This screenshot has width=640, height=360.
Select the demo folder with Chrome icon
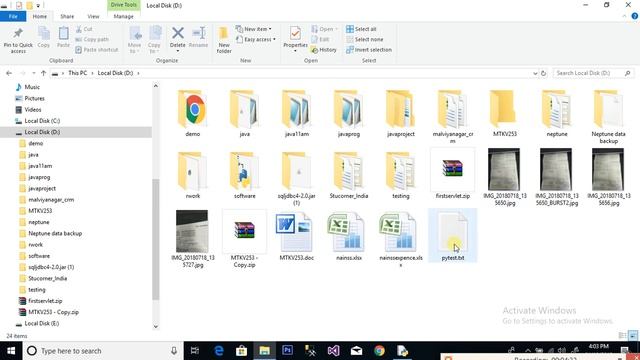[x=193, y=113]
